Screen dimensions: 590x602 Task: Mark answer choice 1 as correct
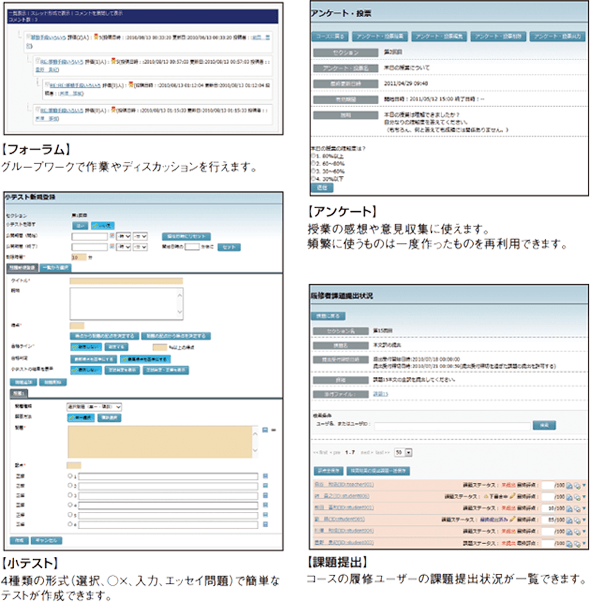pos(70,476)
